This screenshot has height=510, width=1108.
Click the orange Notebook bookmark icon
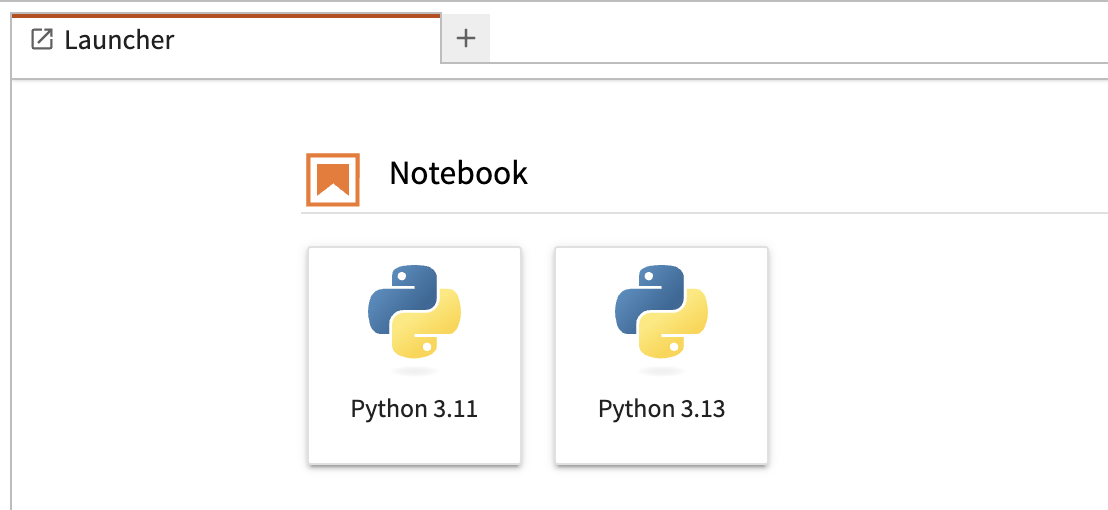(x=332, y=179)
